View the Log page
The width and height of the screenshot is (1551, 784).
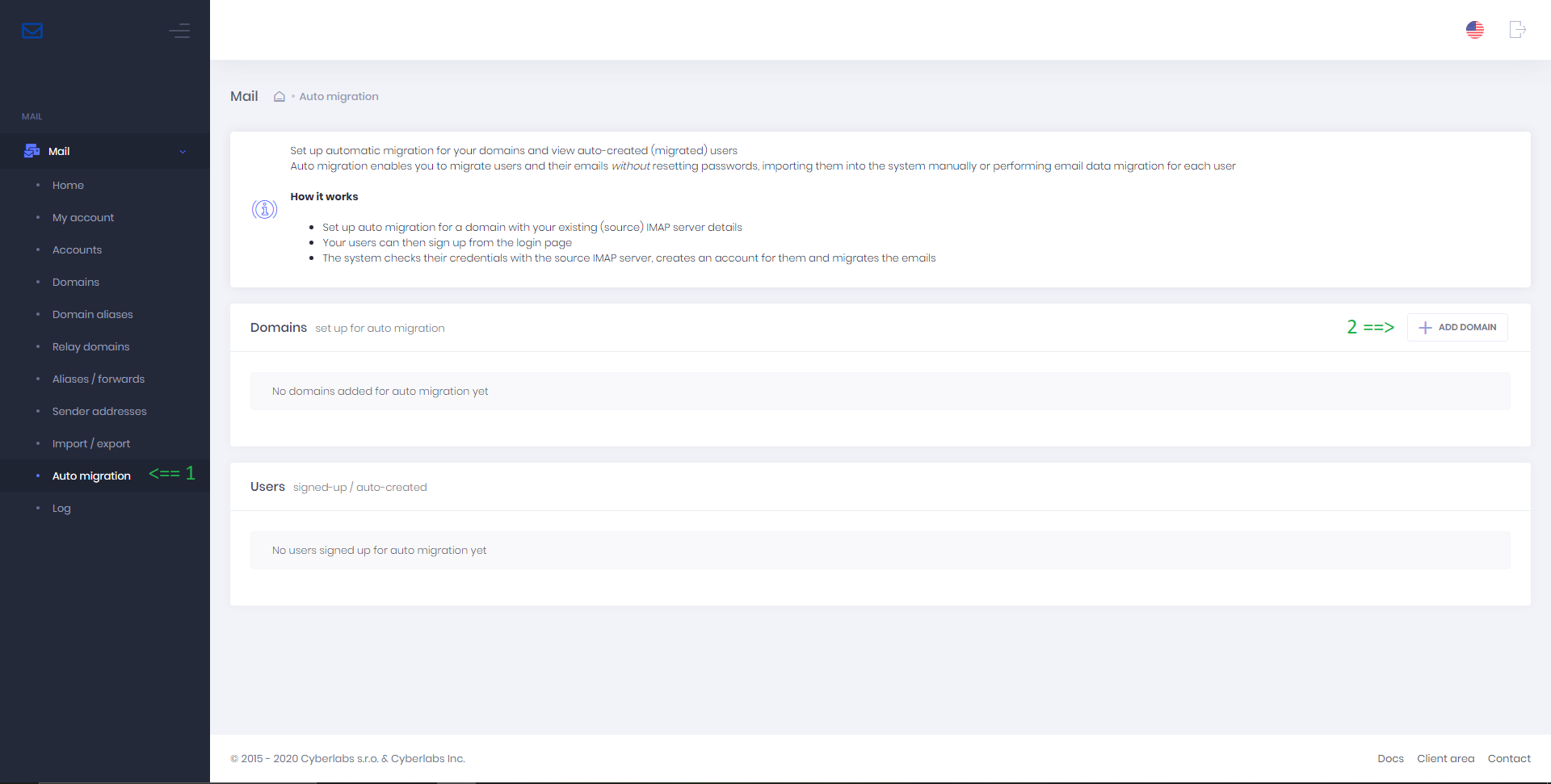click(x=61, y=509)
